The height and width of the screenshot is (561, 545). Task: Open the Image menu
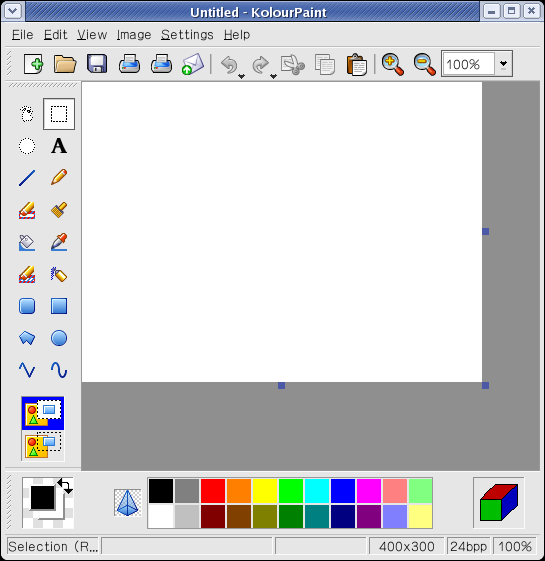click(134, 35)
